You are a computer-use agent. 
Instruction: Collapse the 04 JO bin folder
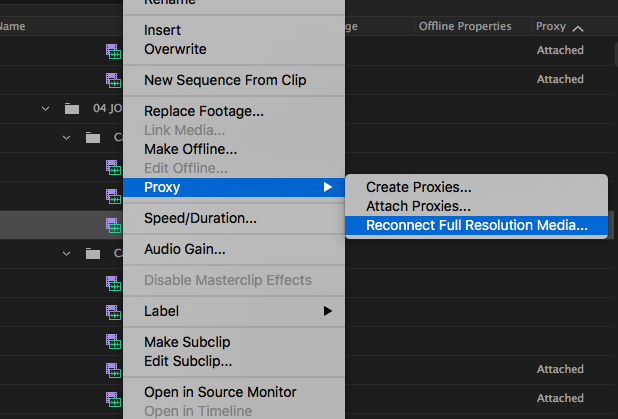45,108
